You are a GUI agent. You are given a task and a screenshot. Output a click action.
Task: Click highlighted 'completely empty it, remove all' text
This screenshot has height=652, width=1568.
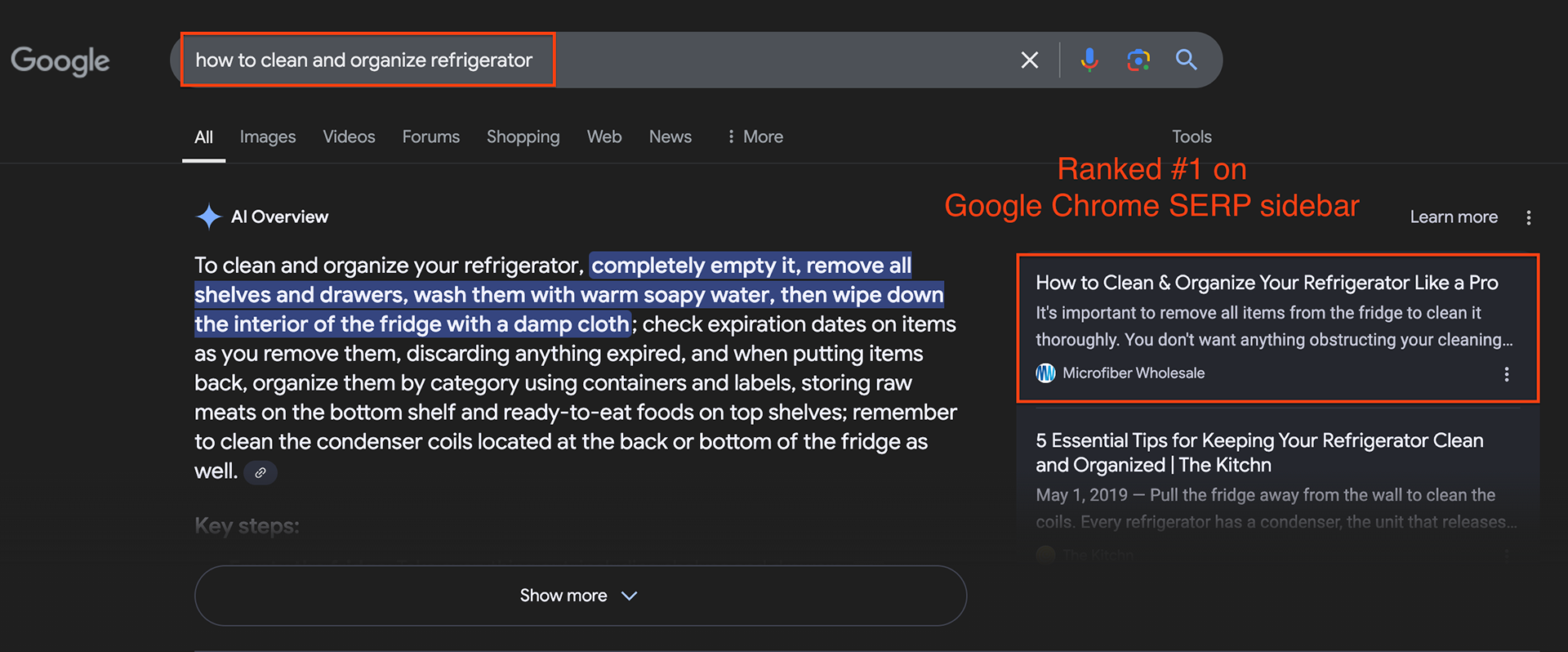click(751, 266)
